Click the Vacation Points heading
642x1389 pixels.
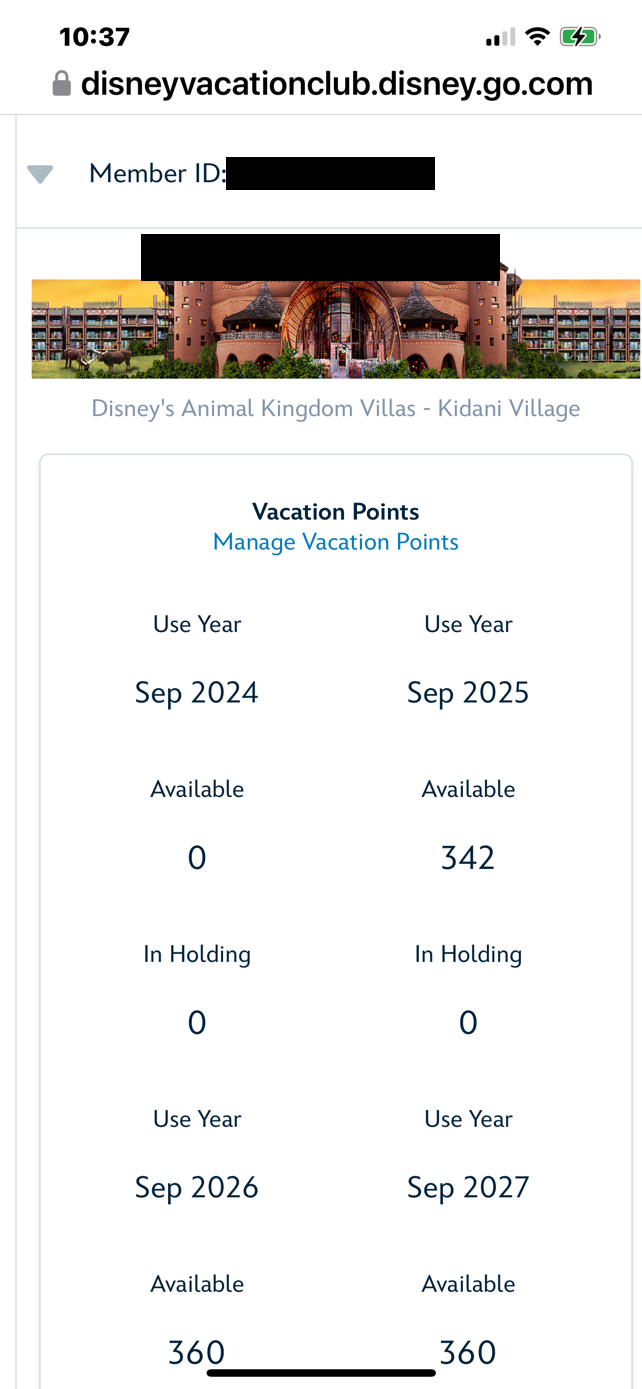point(336,512)
